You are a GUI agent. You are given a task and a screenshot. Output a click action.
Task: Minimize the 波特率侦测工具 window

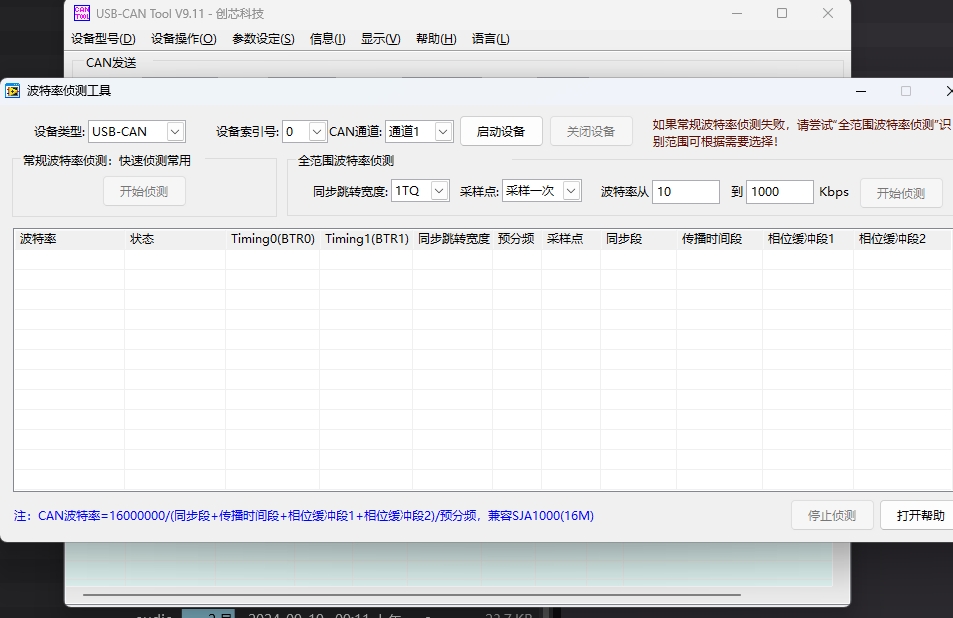pyautogui.click(x=861, y=91)
